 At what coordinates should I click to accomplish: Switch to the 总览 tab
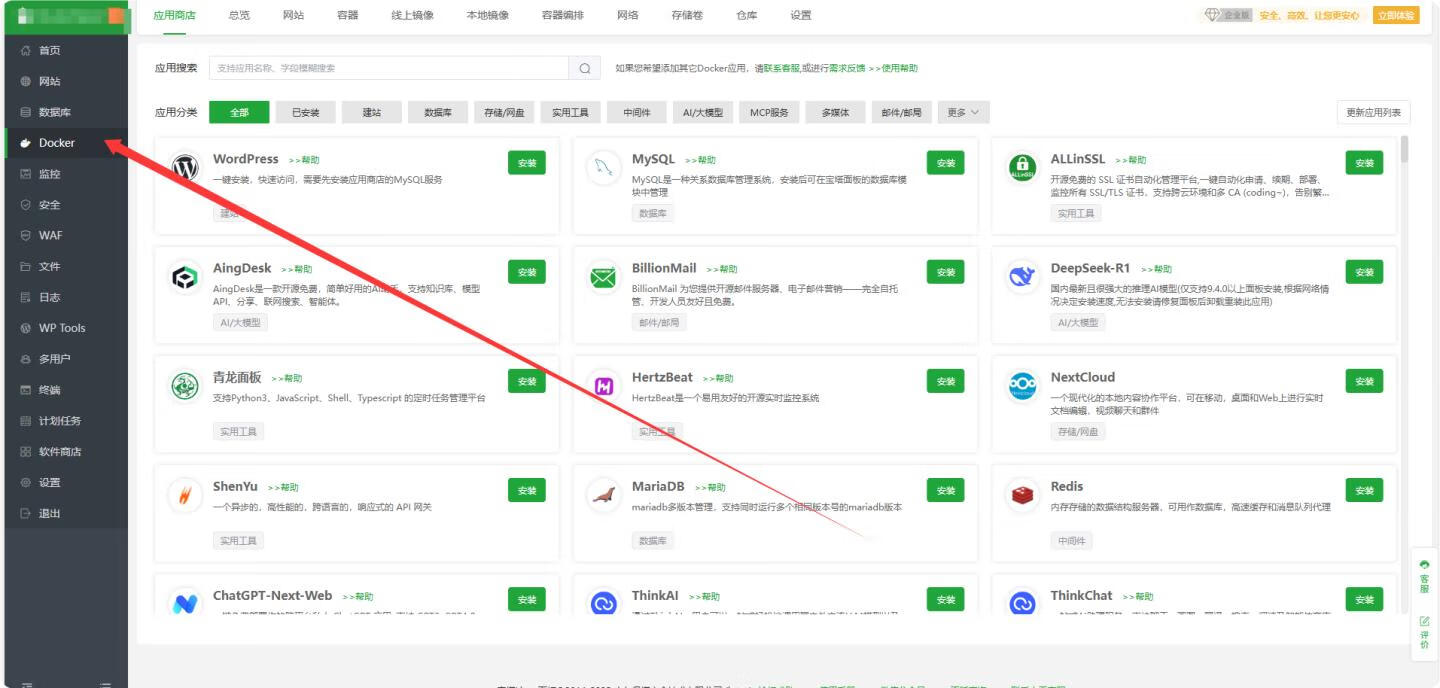pyautogui.click(x=239, y=16)
